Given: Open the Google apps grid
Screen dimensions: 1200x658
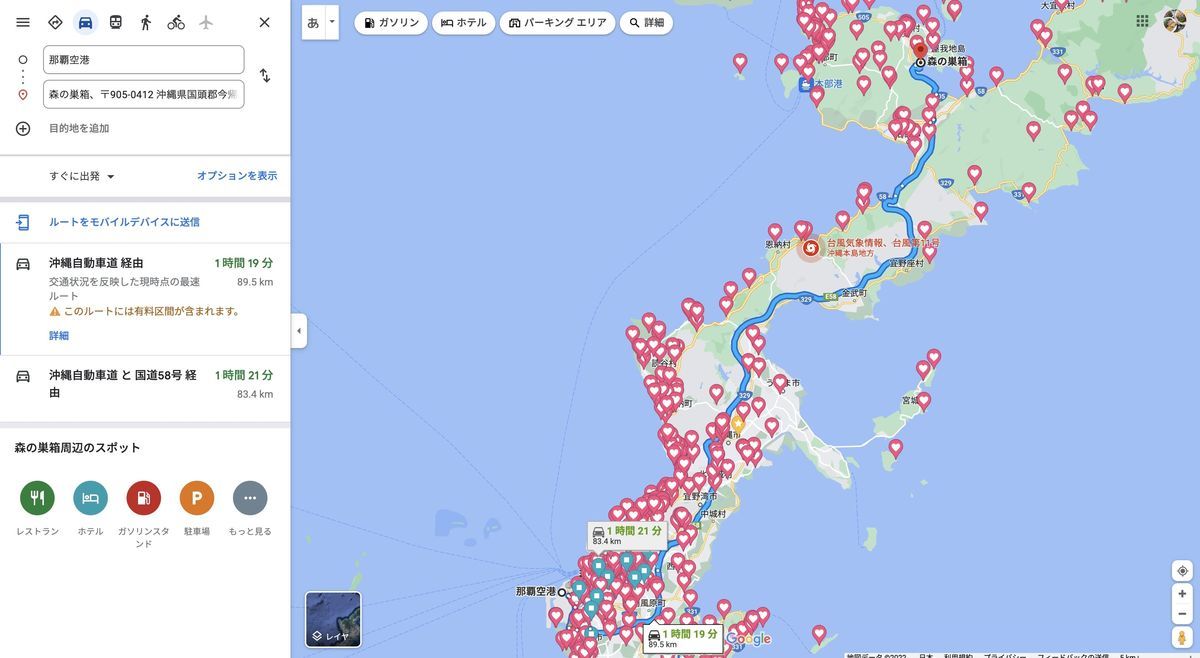Looking at the screenshot, I should pyautogui.click(x=1142, y=21).
